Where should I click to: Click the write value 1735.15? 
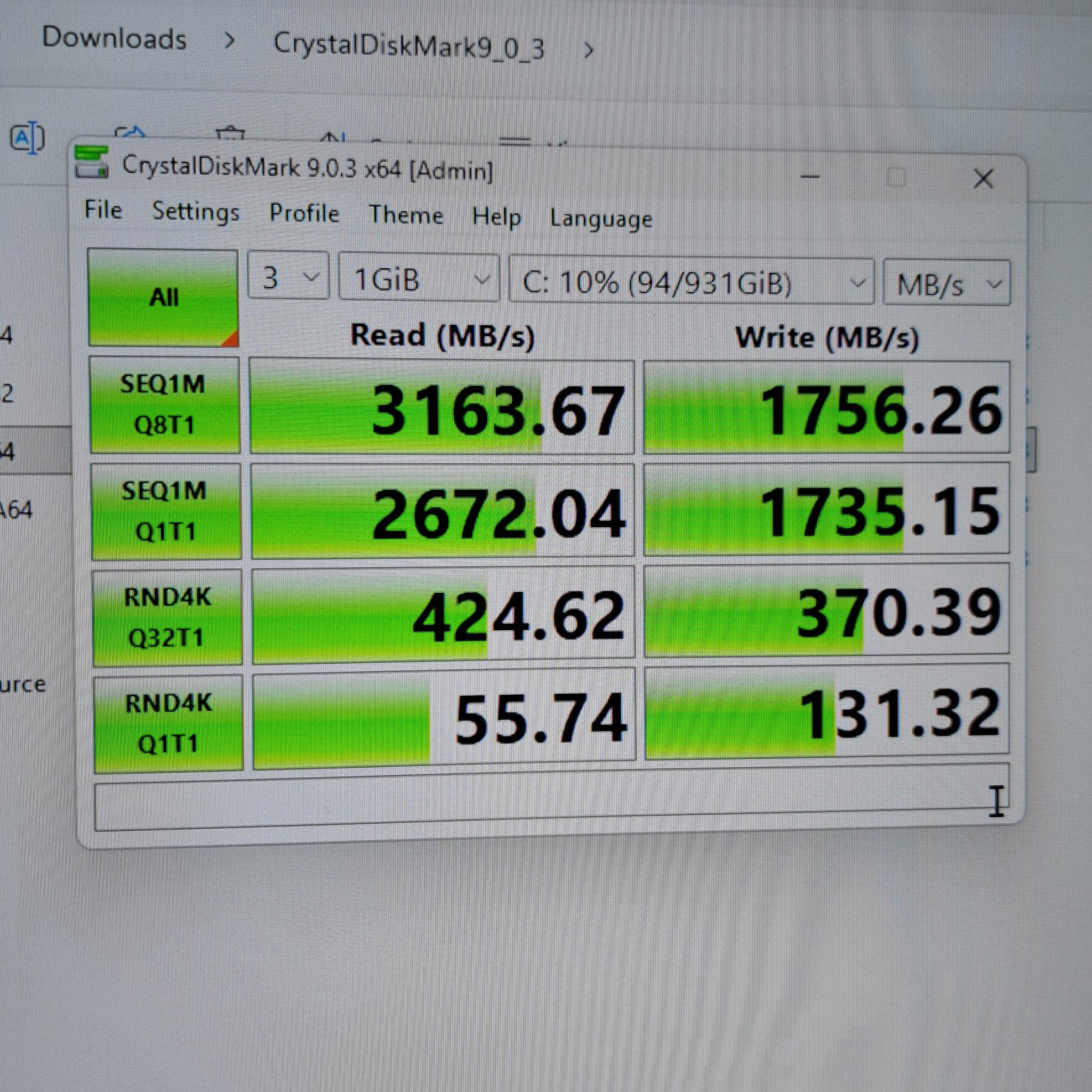(x=826, y=508)
